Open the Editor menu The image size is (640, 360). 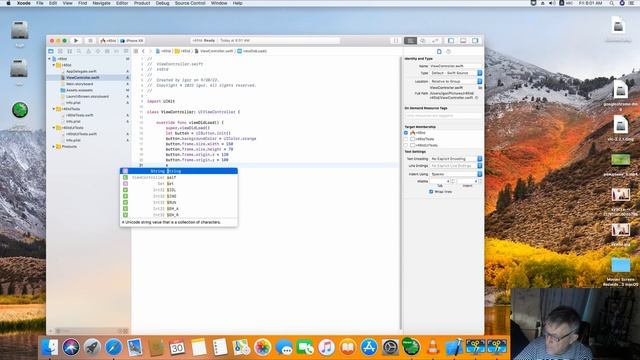[x=122, y=3]
